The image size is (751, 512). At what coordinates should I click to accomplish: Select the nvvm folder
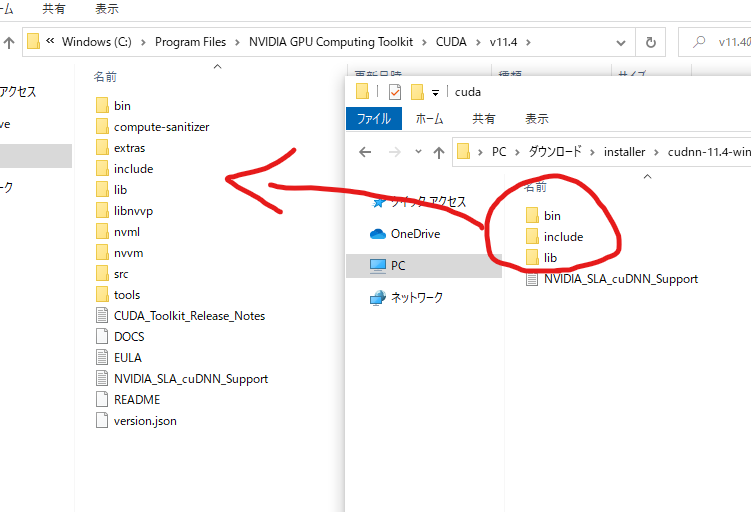(x=120, y=253)
